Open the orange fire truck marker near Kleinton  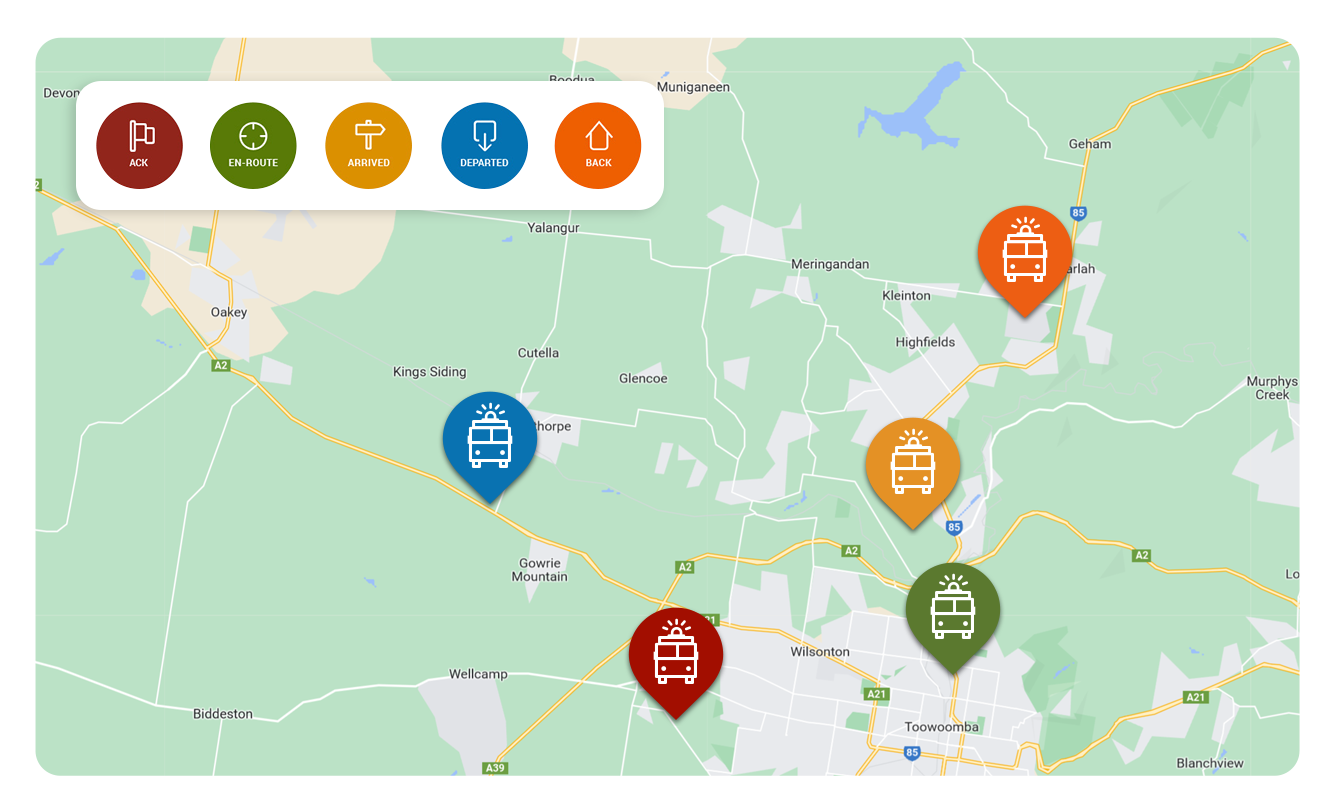[1024, 253]
